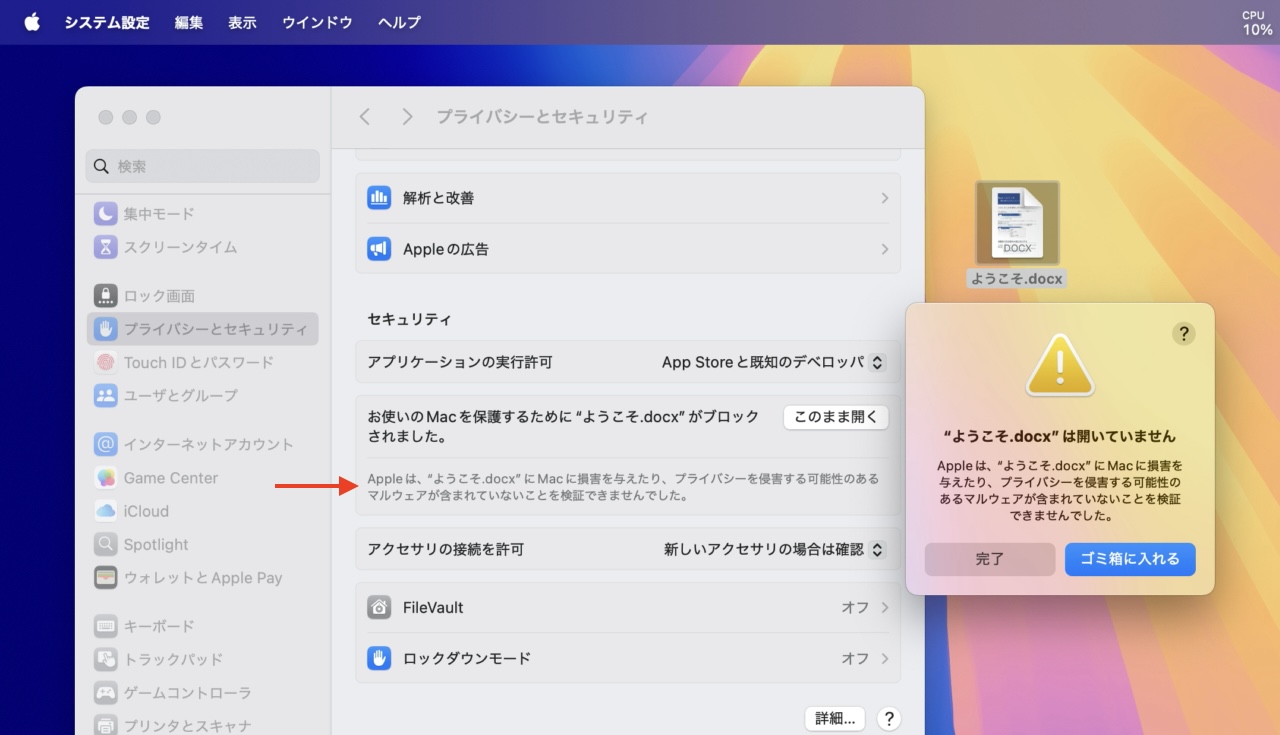Check the CPU 10% menu bar indicator
Image resolution: width=1280 pixels, height=735 pixels.
point(1256,23)
